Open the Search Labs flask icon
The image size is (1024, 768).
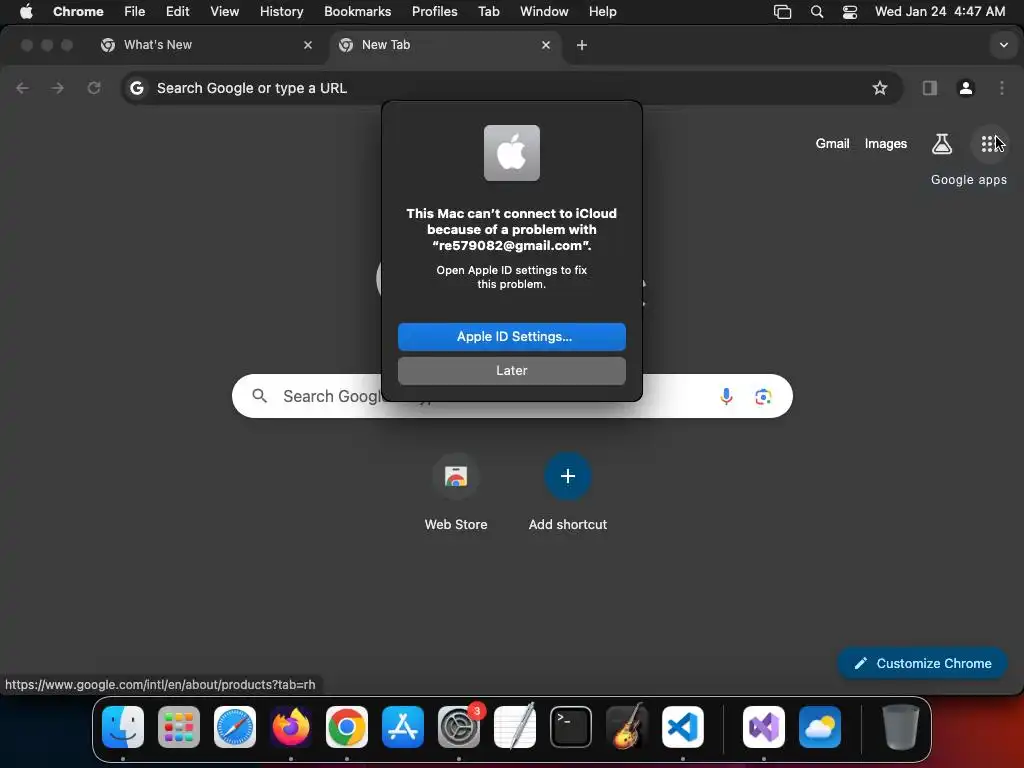tap(942, 144)
